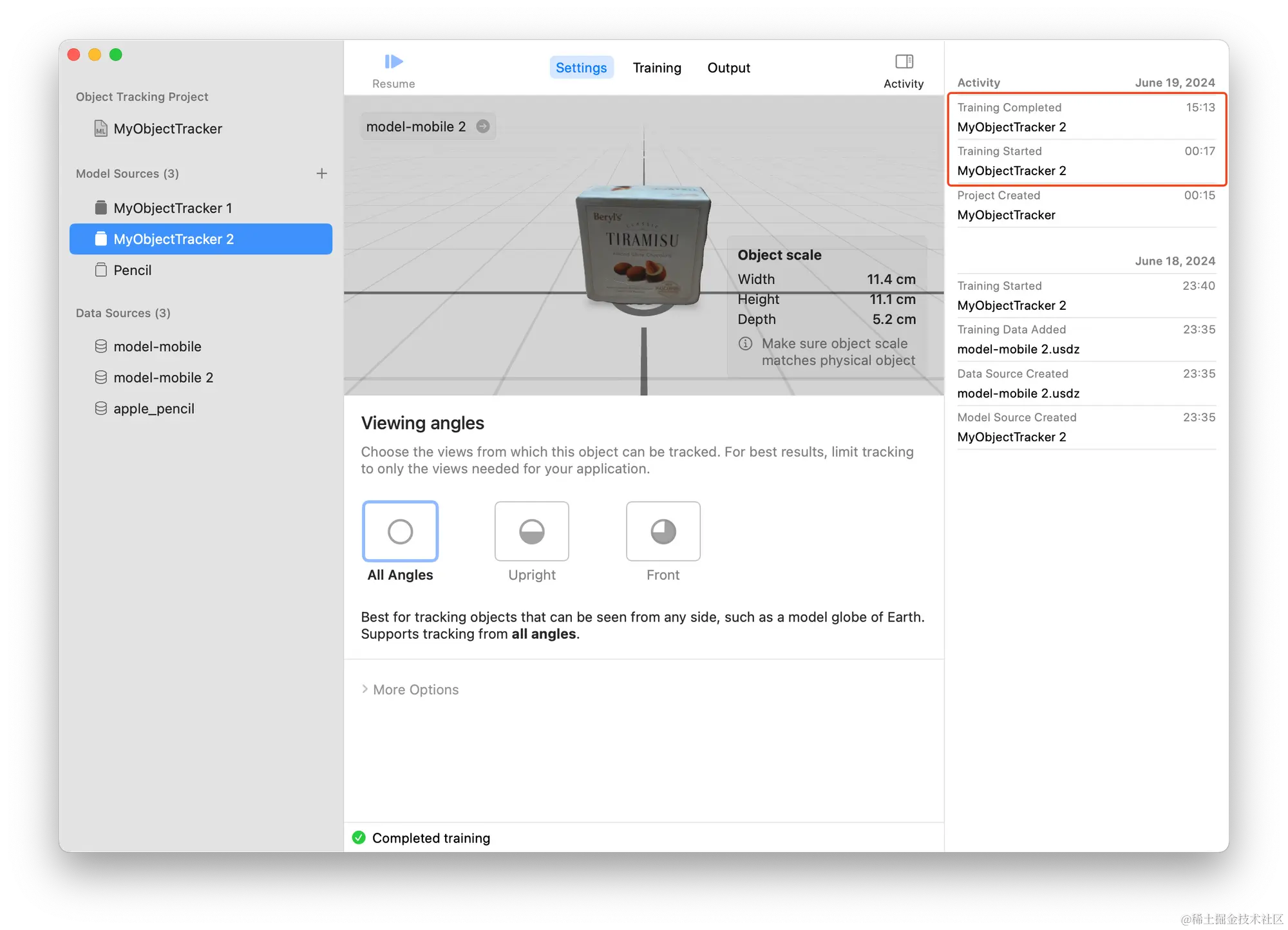Switch to the Settings tab
The height and width of the screenshot is (930, 1288).
[x=582, y=68]
